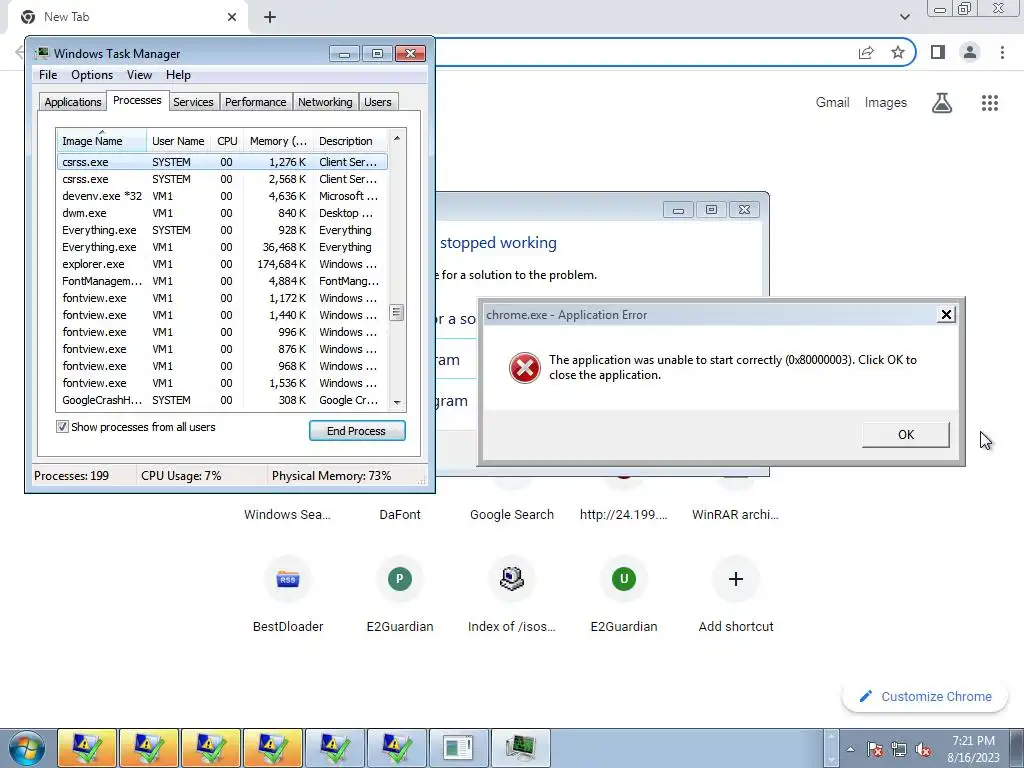Image resolution: width=1024 pixels, height=768 pixels.
Task: Open the network tray icon
Action: tap(899, 749)
